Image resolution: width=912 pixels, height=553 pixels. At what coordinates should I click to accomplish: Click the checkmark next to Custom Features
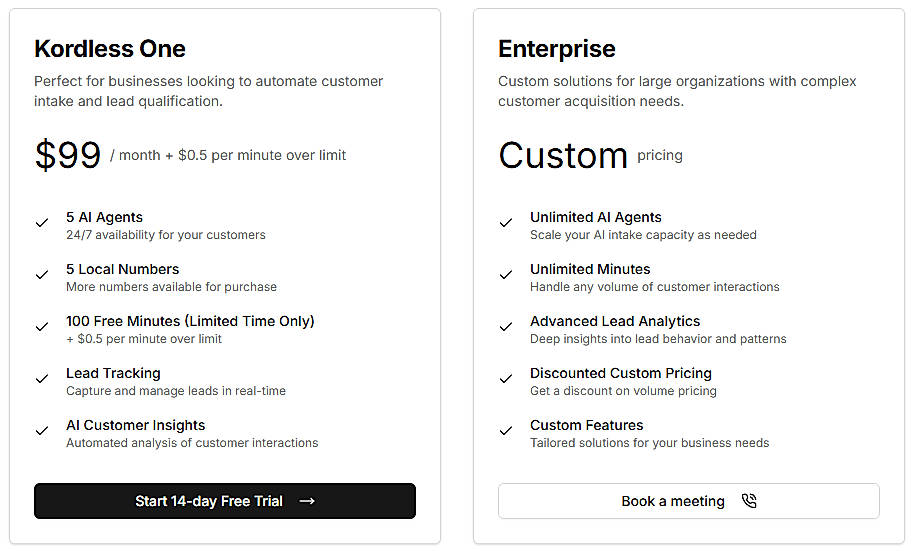pyautogui.click(x=506, y=431)
